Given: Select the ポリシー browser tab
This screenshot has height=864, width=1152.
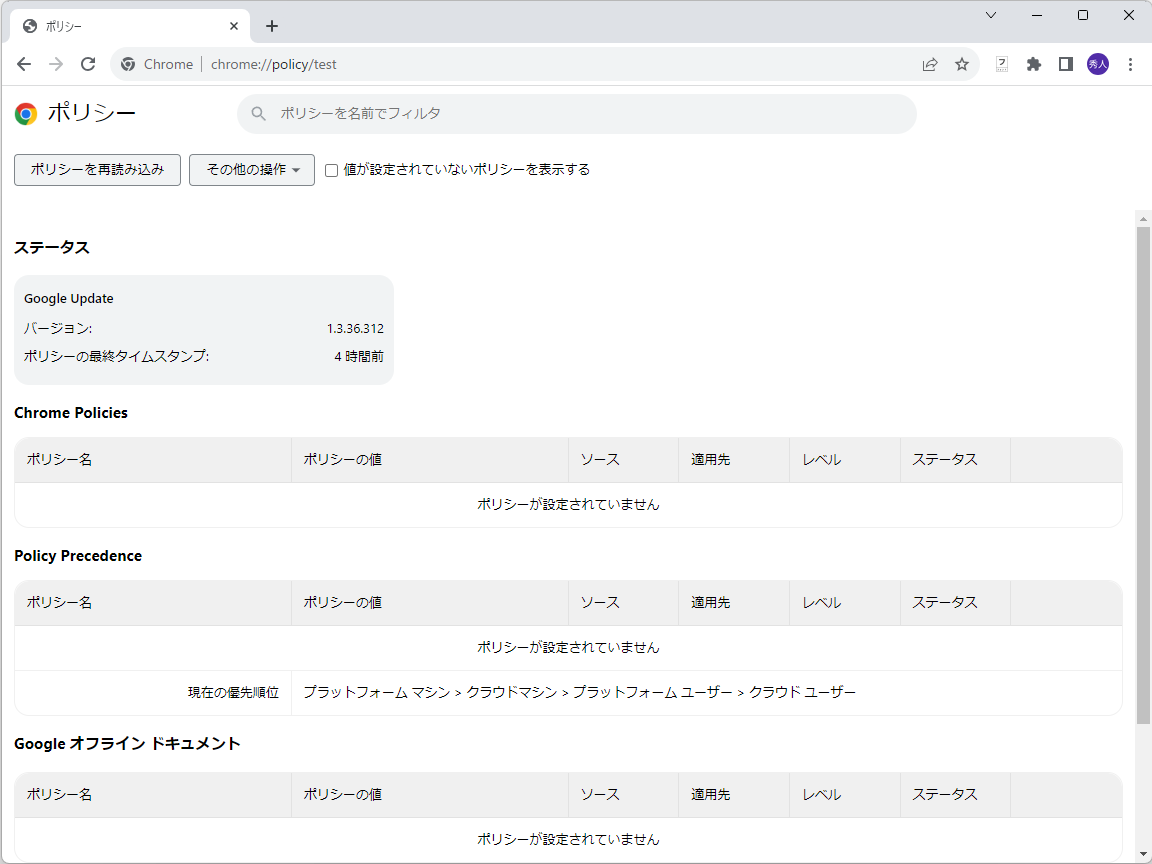Looking at the screenshot, I should 120,25.
